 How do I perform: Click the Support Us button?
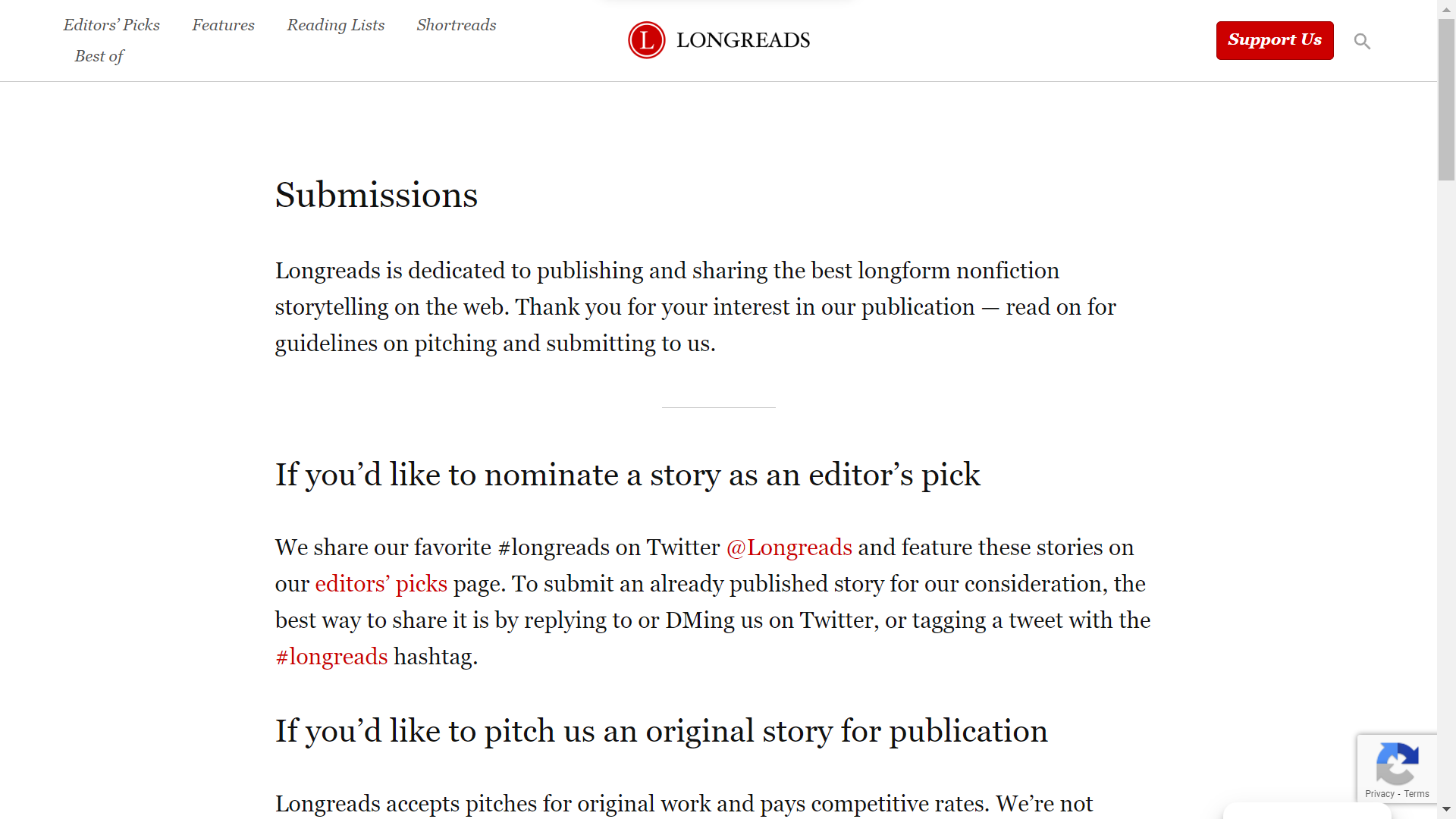(x=1275, y=40)
